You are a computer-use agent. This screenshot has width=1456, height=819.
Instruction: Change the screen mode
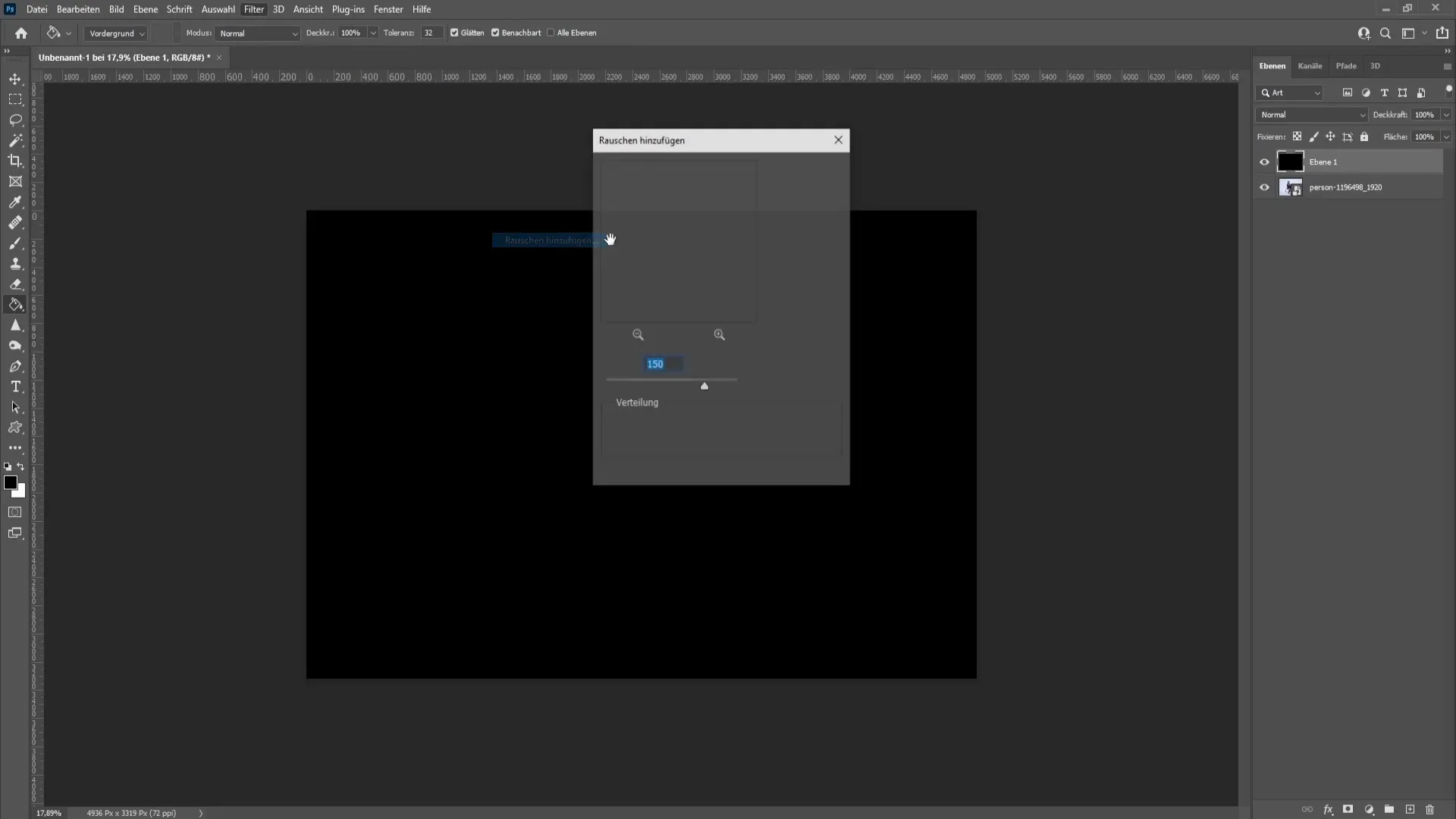(x=15, y=533)
